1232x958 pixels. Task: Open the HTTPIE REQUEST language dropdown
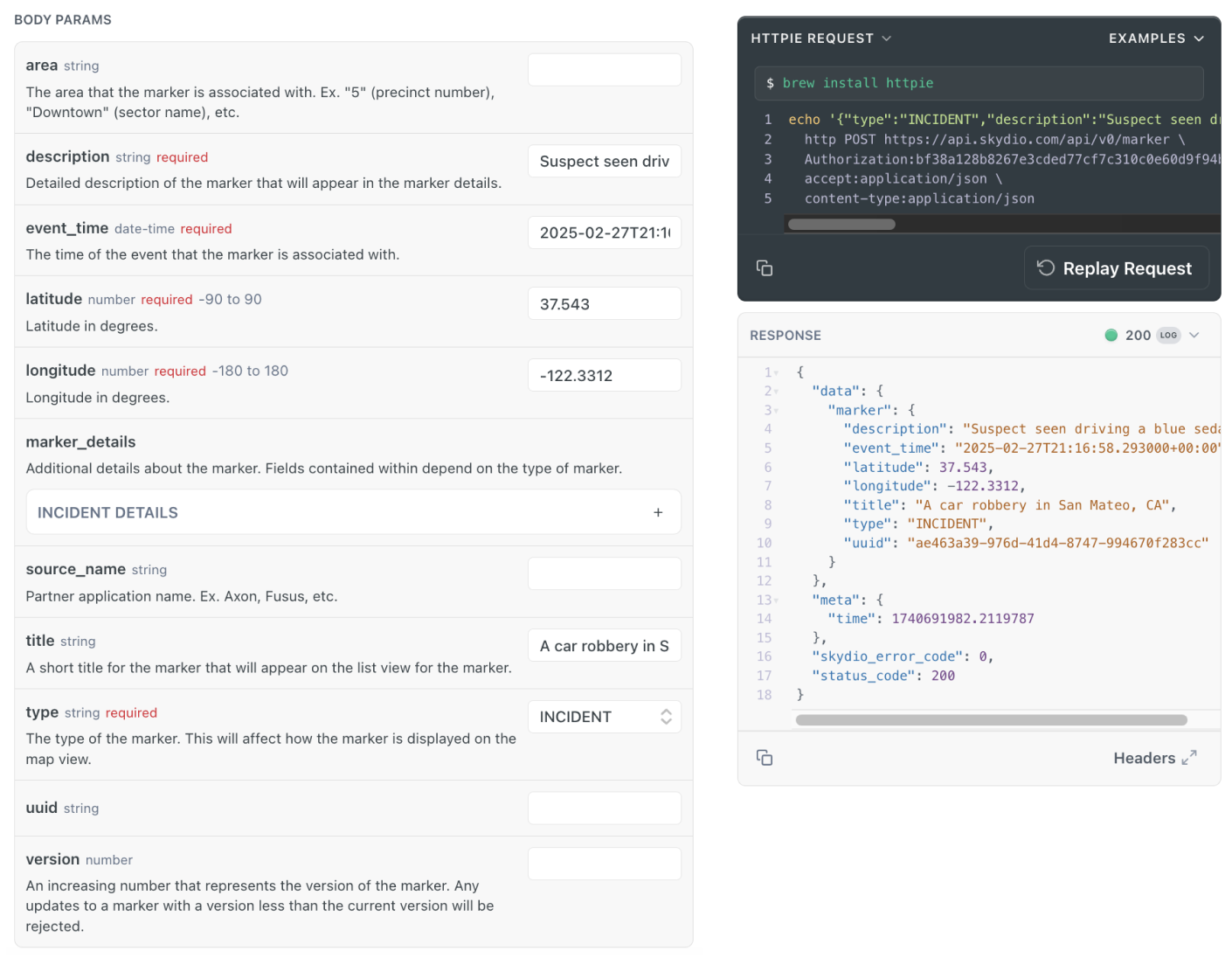[x=821, y=38]
